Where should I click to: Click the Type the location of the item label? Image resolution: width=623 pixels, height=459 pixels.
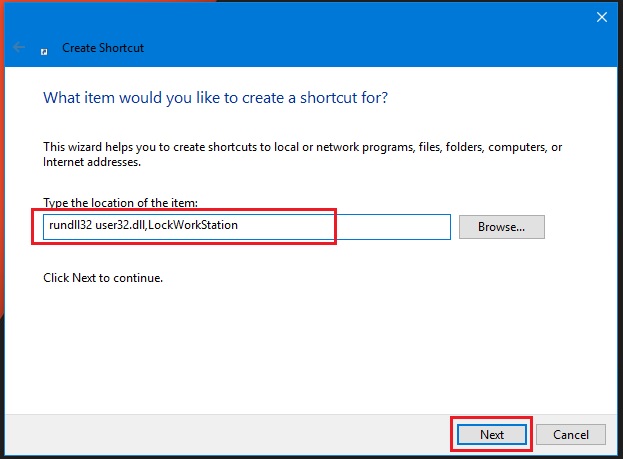121,203
